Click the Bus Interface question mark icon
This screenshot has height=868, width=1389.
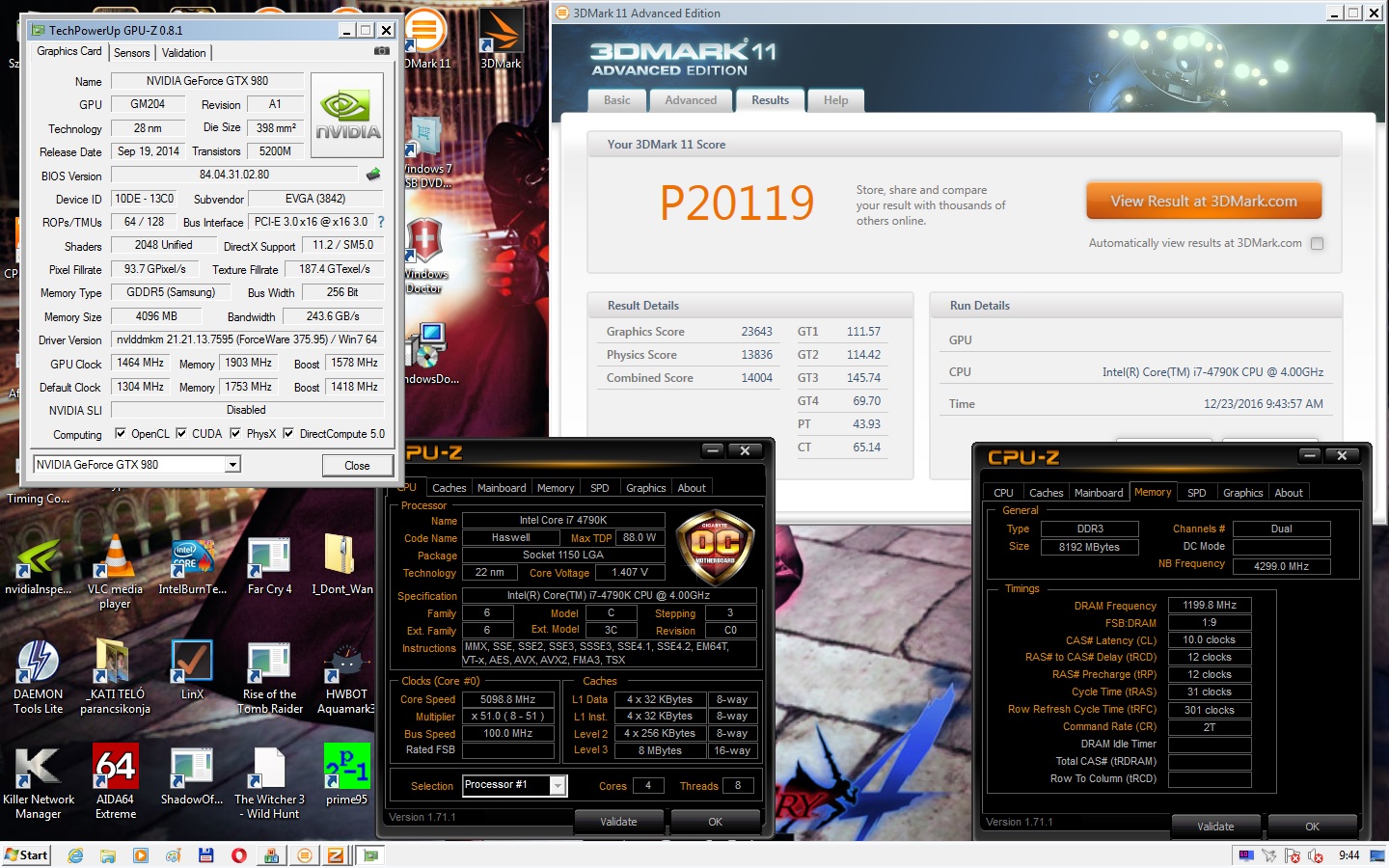[381, 222]
